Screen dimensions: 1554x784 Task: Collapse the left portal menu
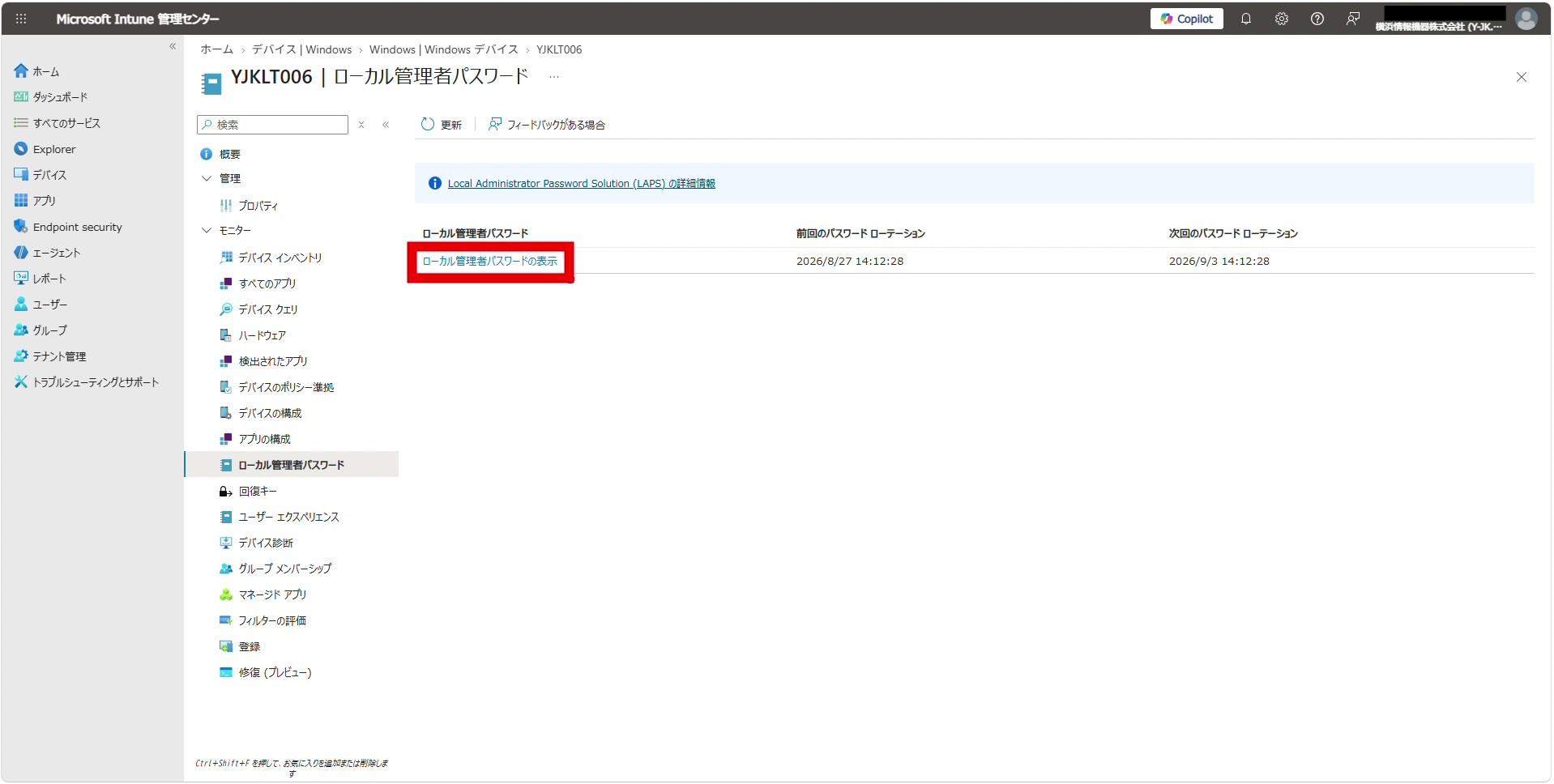tap(173, 46)
